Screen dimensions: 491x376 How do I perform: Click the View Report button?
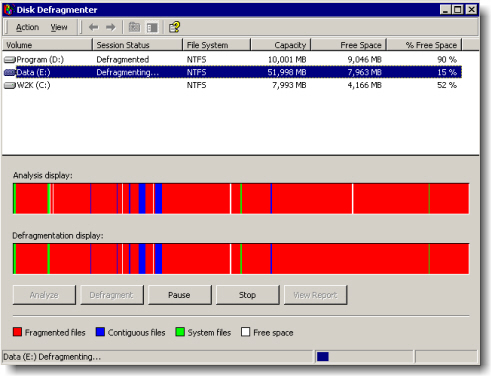pyautogui.click(x=315, y=295)
